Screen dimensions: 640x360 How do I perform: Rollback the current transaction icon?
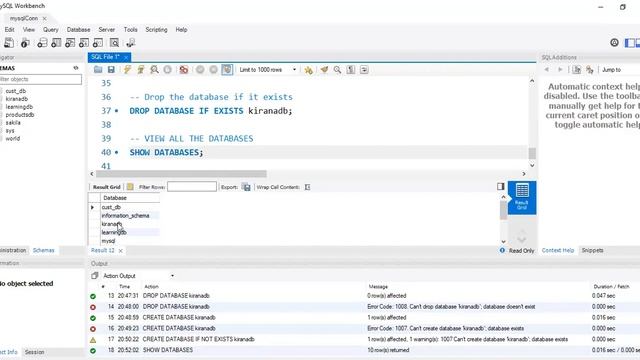pyautogui.click(x=213, y=70)
